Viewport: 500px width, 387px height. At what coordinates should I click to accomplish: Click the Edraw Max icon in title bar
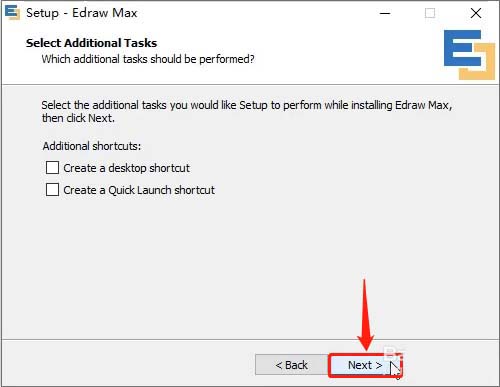pos(12,13)
